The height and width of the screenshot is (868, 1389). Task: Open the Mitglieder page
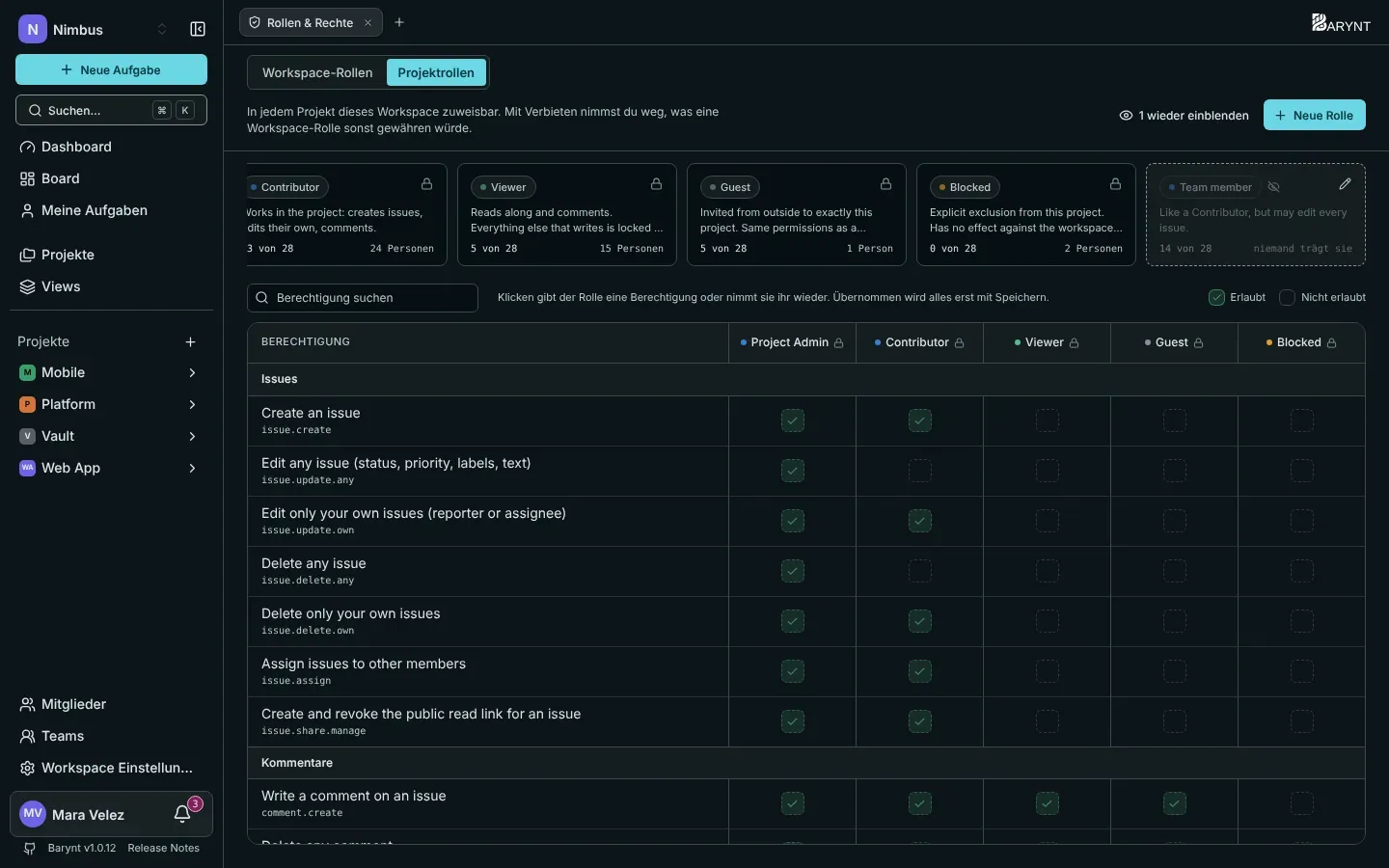(111, 704)
